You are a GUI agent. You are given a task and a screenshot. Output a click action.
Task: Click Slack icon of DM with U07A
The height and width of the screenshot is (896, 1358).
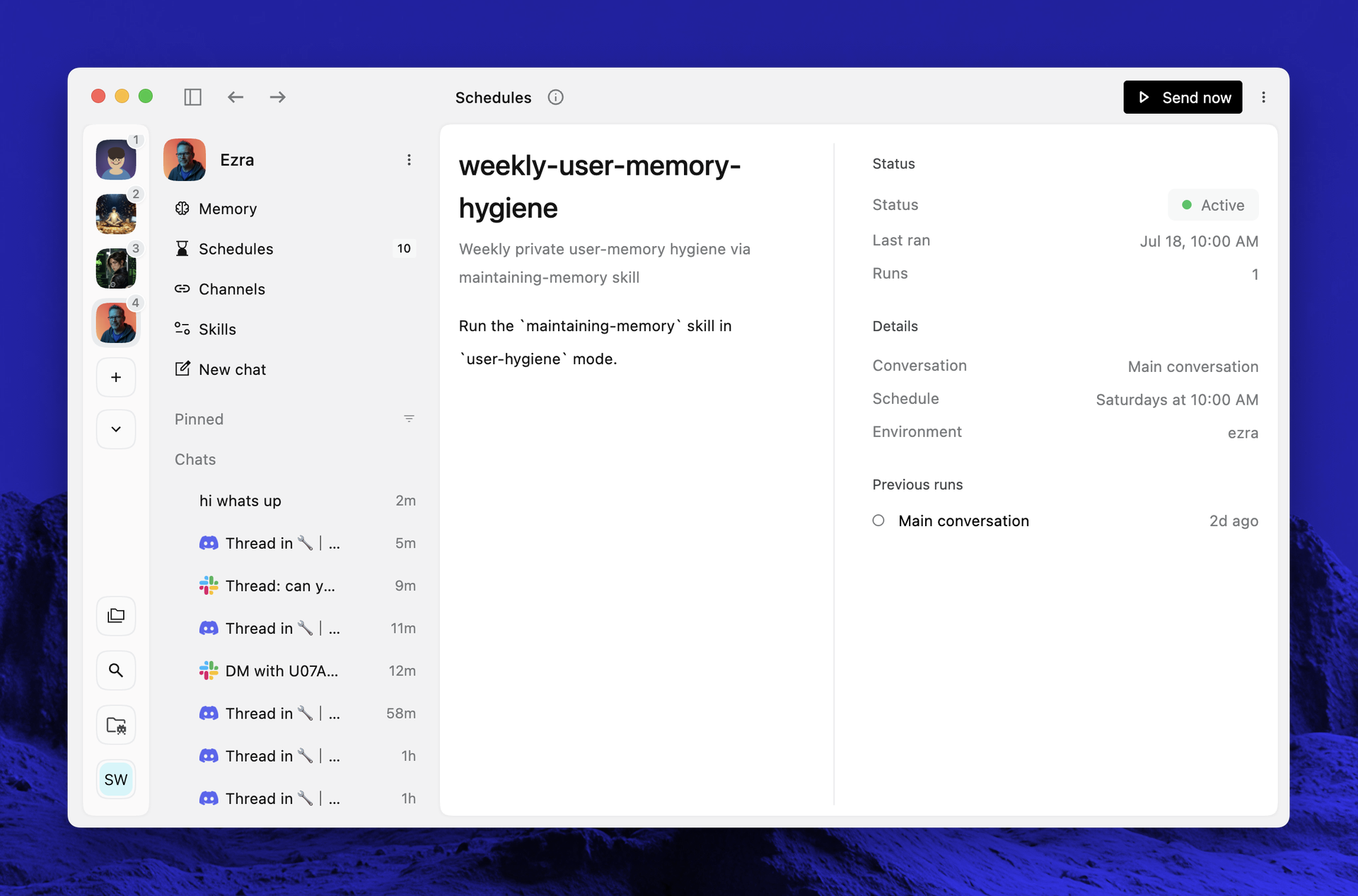(209, 670)
